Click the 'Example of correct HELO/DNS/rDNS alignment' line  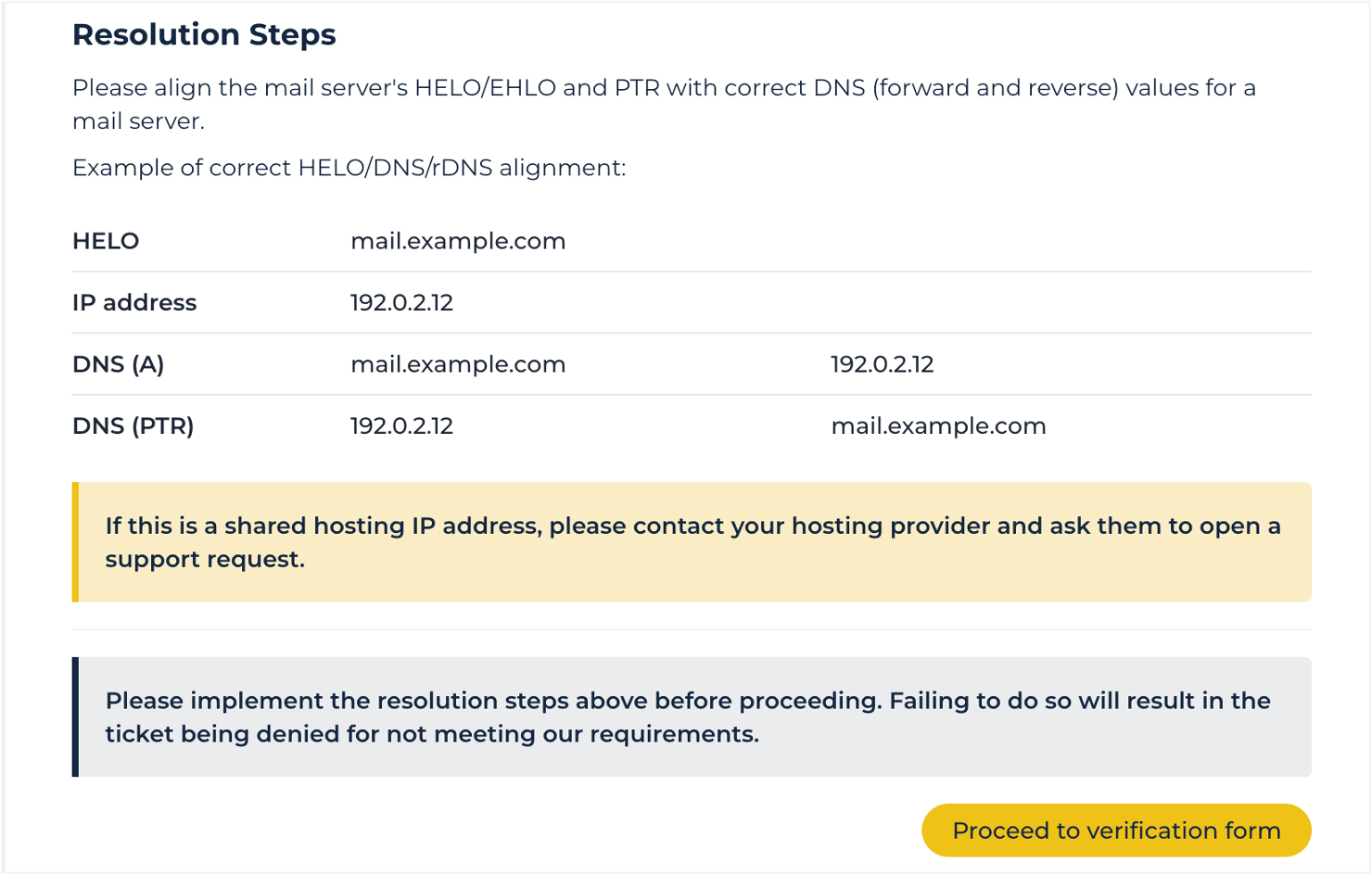349,168
